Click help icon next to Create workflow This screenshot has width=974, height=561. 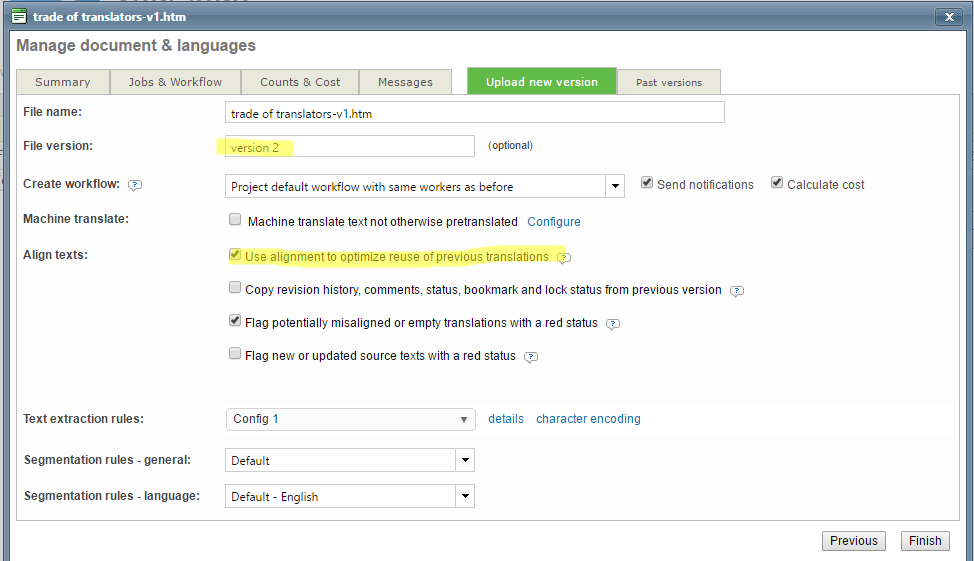pyautogui.click(x=135, y=185)
